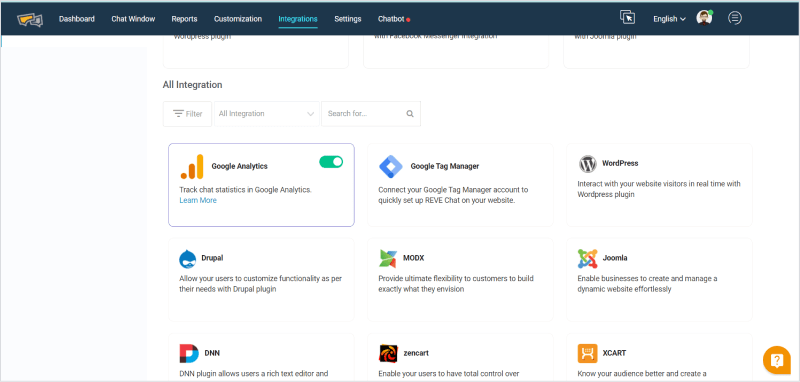Click the REVE Chat logo icon
This screenshot has width=800, height=382.
pos(30,19)
